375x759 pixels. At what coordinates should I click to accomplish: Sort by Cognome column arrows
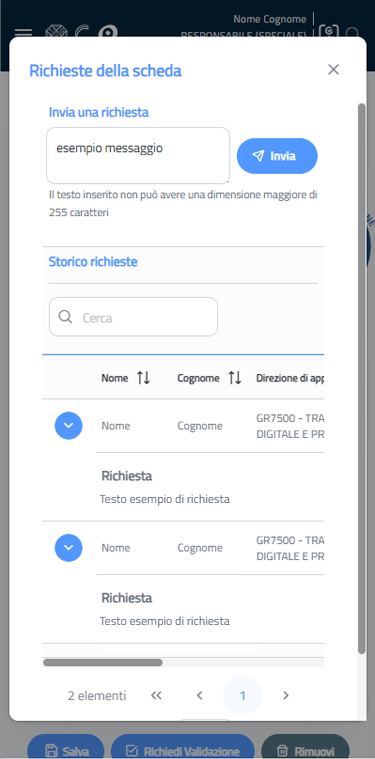[x=235, y=378]
